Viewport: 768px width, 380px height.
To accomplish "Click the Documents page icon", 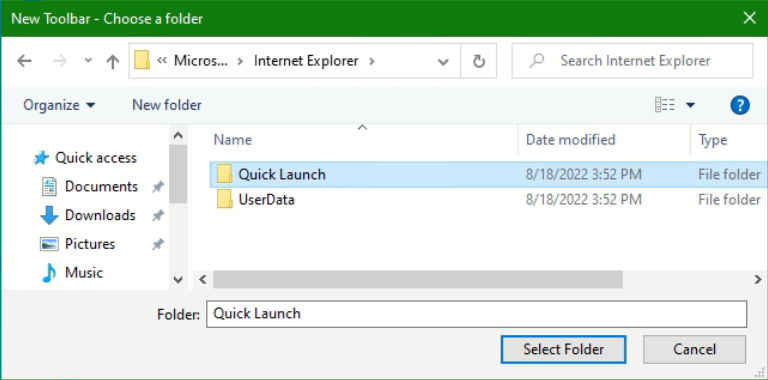I will pyautogui.click(x=49, y=187).
